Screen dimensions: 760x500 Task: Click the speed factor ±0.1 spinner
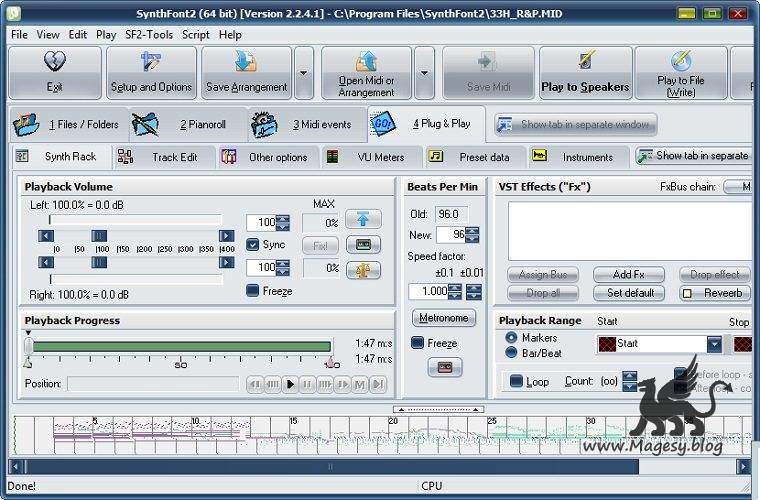click(455, 292)
